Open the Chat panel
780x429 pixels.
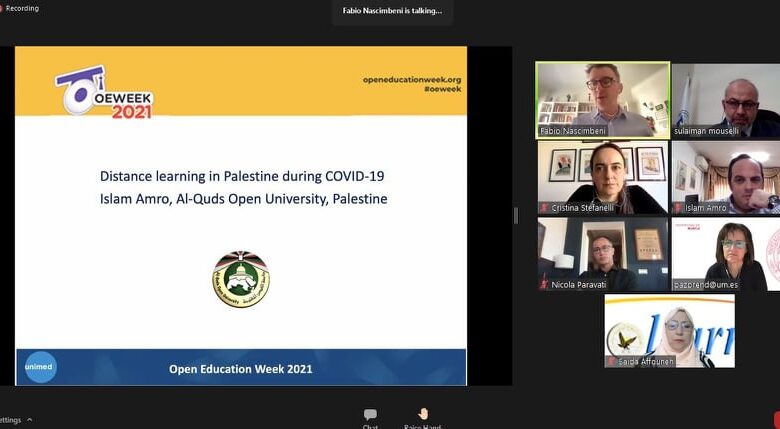coord(370,415)
